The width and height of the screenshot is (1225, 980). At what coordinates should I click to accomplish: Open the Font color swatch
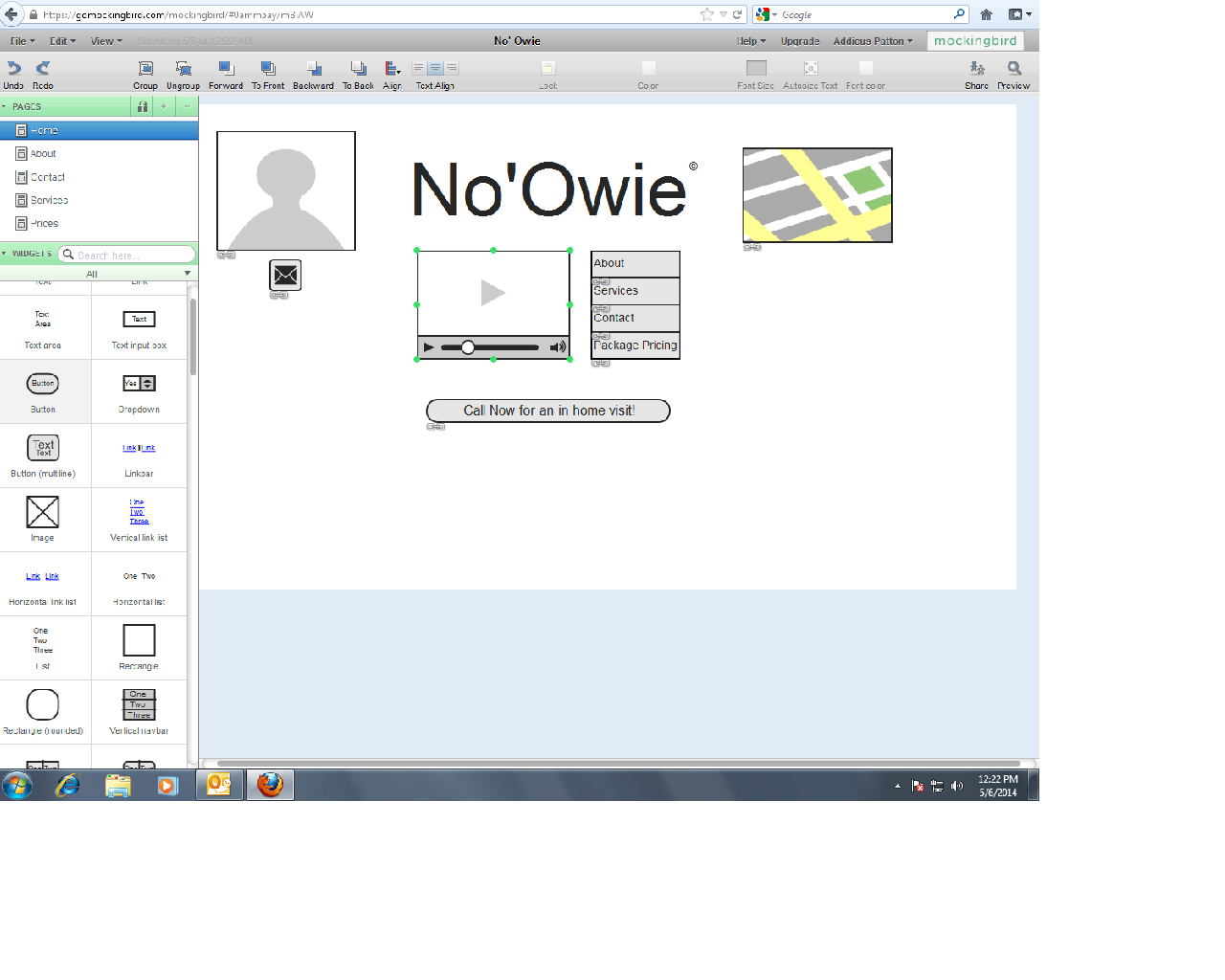[866, 68]
